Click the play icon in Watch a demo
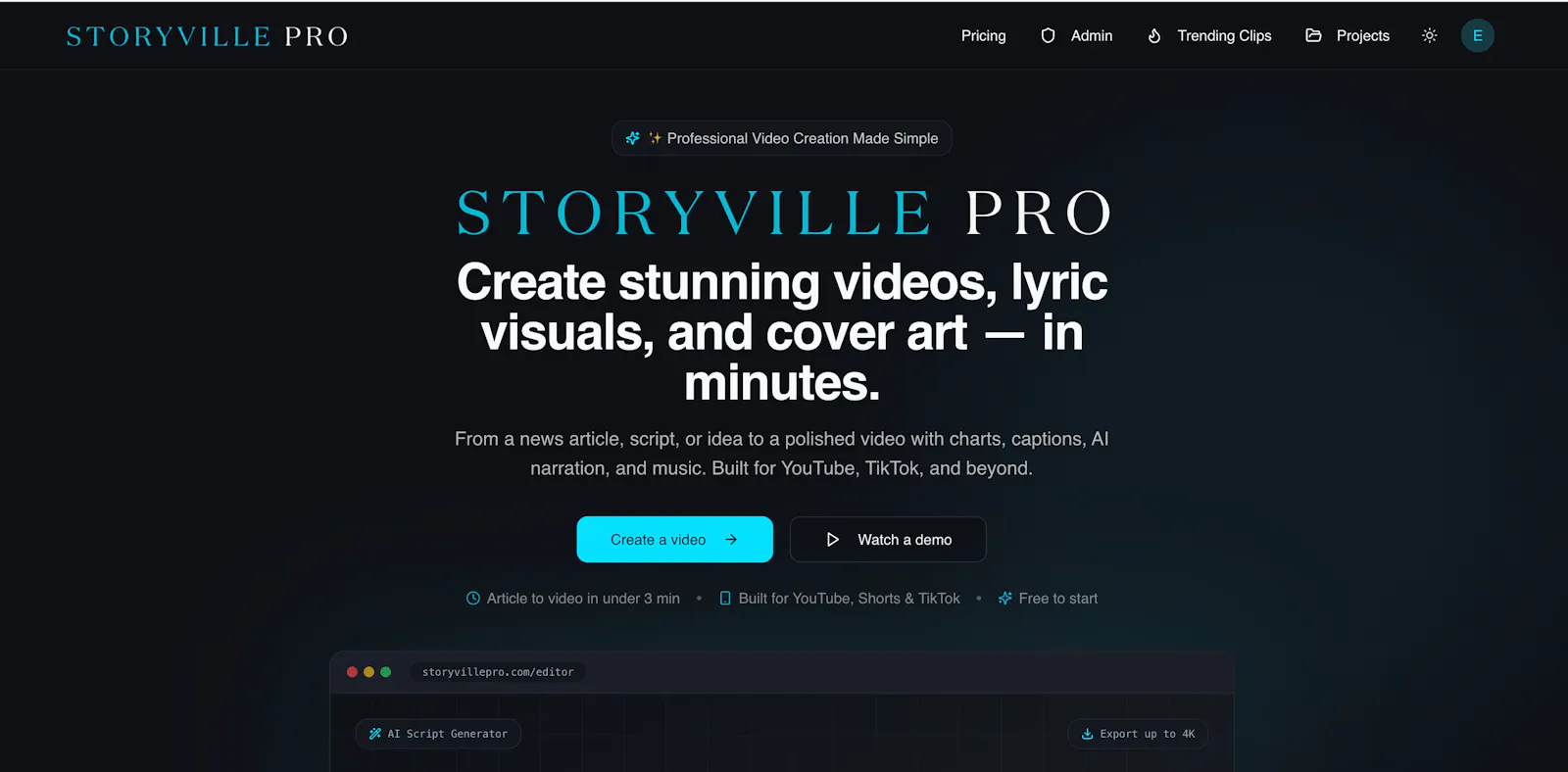Screen dimensions: 1568x772 (x=832, y=540)
